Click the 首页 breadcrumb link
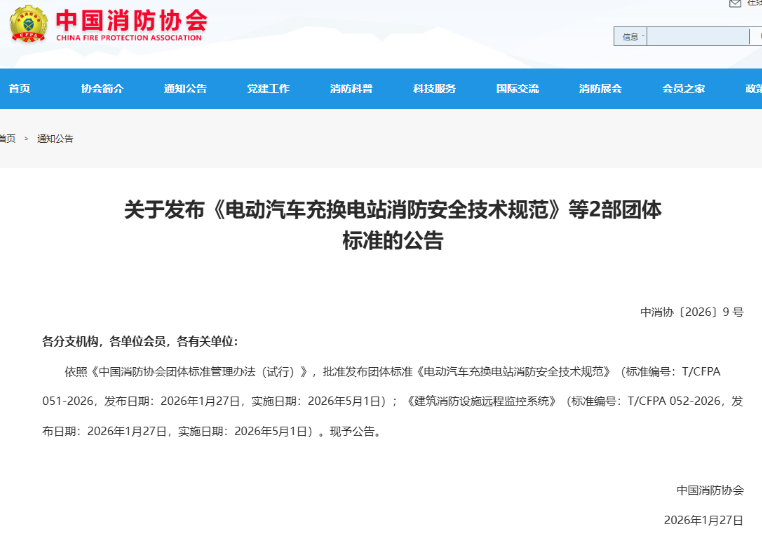Screen dimensions: 762x534 (8, 139)
